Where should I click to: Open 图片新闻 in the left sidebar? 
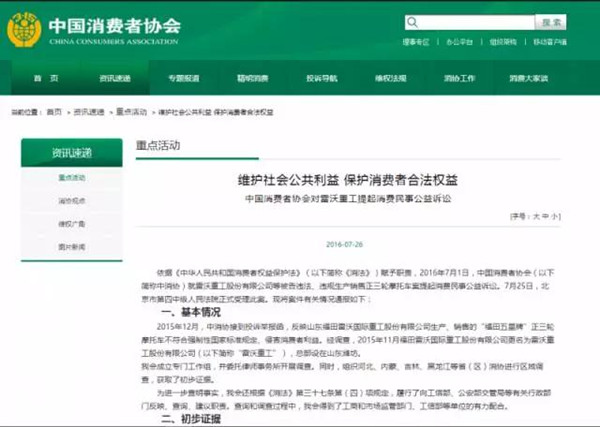click(x=72, y=247)
